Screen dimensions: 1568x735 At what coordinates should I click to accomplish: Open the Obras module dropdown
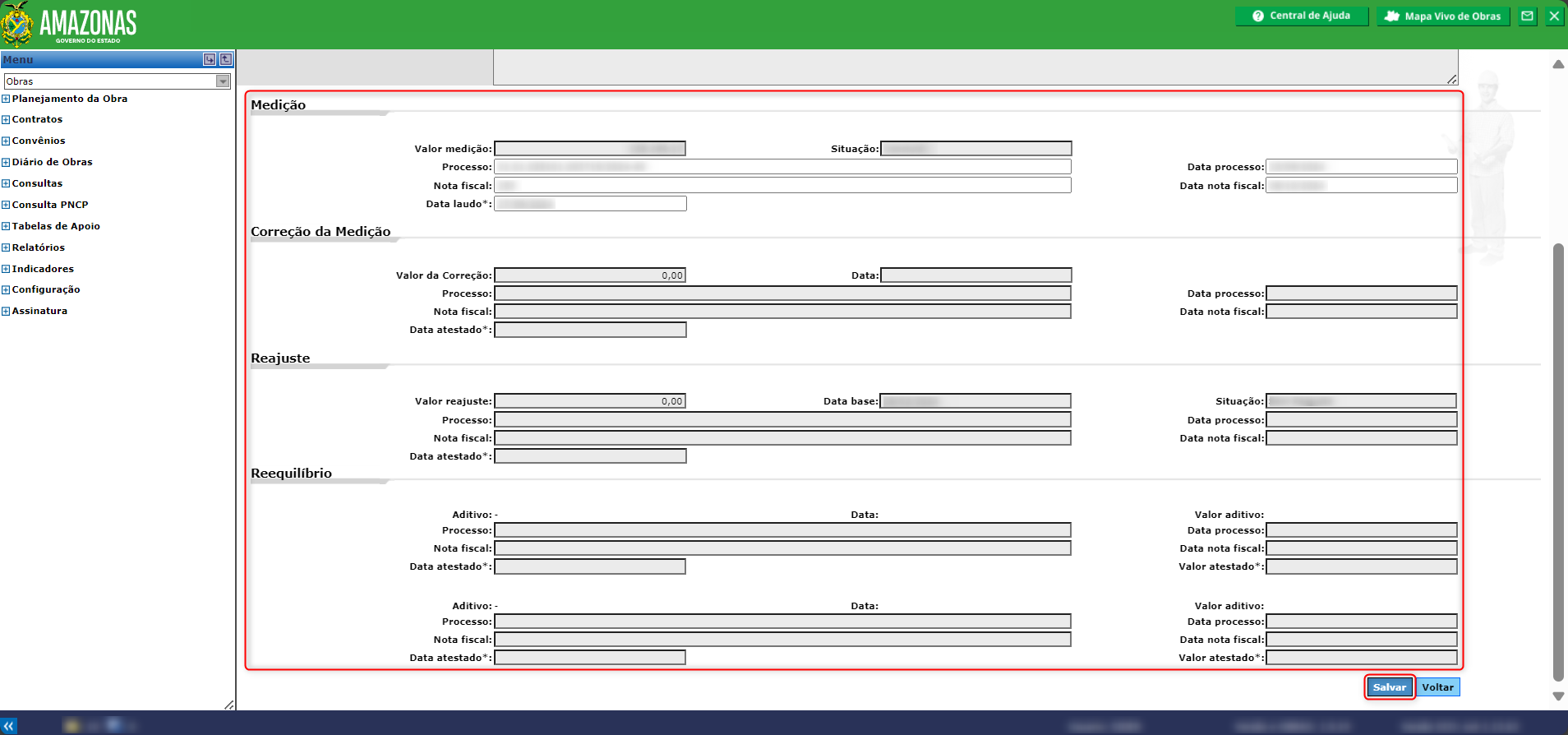coord(118,81)
